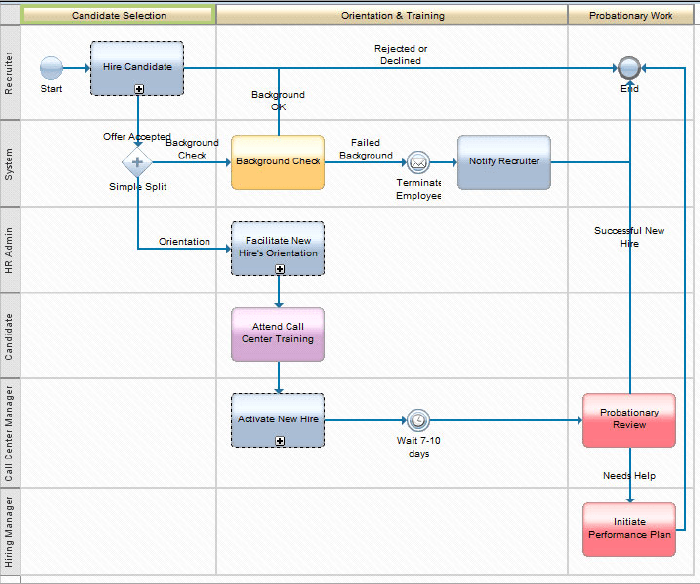Select the Hiring Manager swimlane label
Screen dimensions: 700x584
(9, 531)
